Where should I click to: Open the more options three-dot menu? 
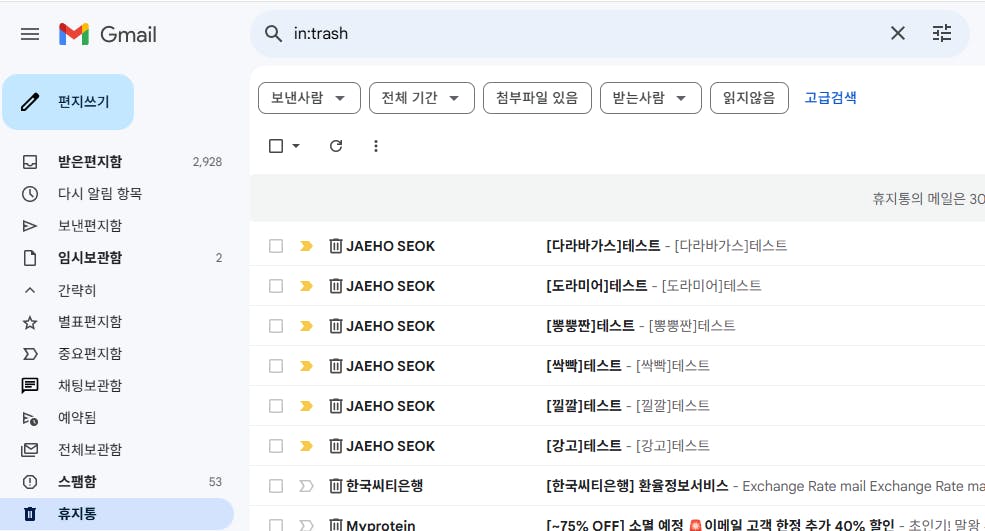[x=376, y=146]
